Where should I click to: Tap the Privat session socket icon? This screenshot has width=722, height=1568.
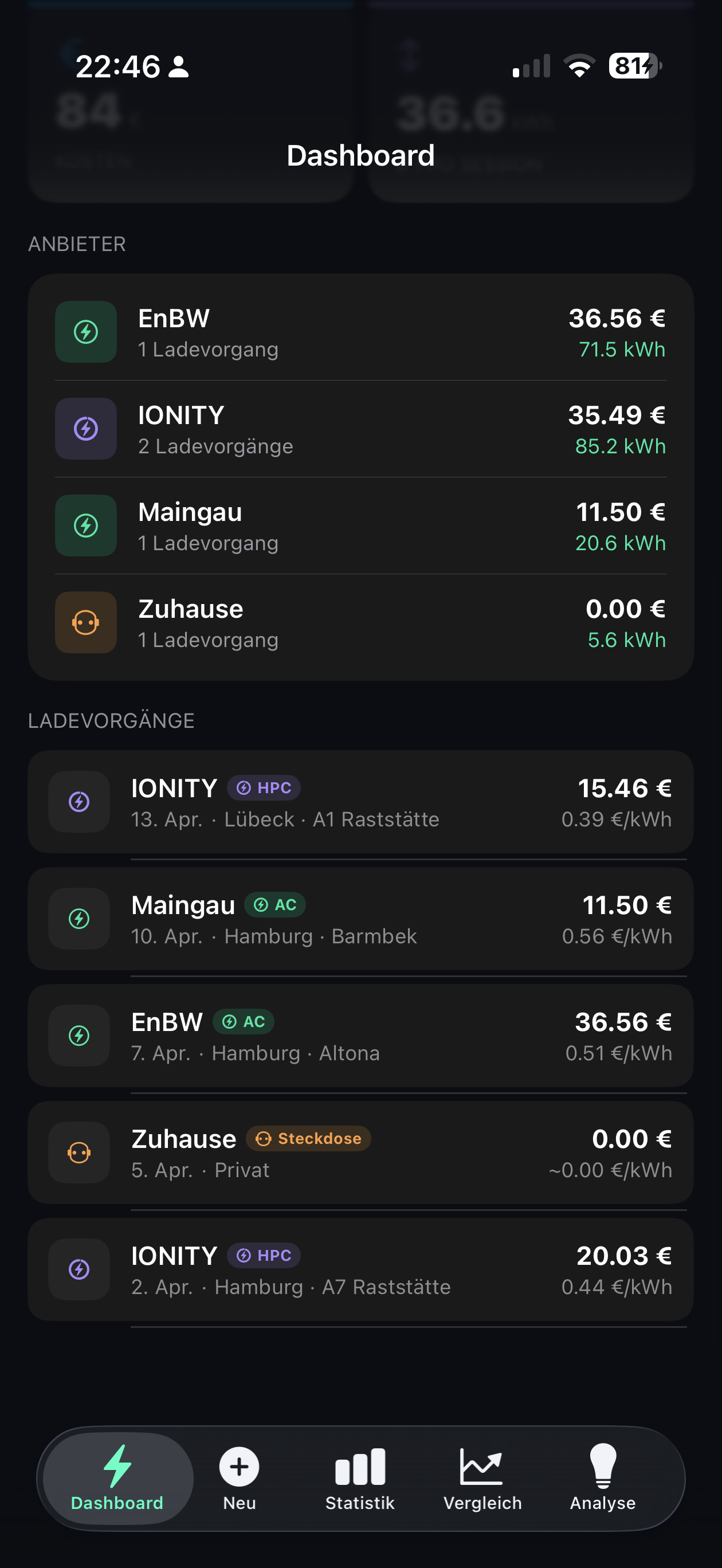79,1153
